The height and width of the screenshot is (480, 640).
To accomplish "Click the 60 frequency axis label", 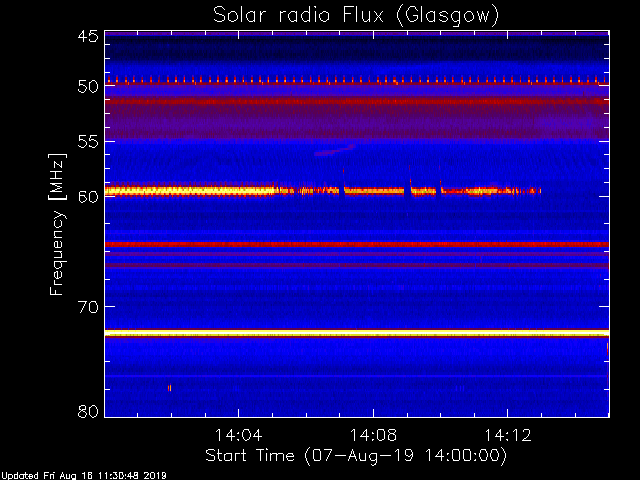I will (88, 197).
